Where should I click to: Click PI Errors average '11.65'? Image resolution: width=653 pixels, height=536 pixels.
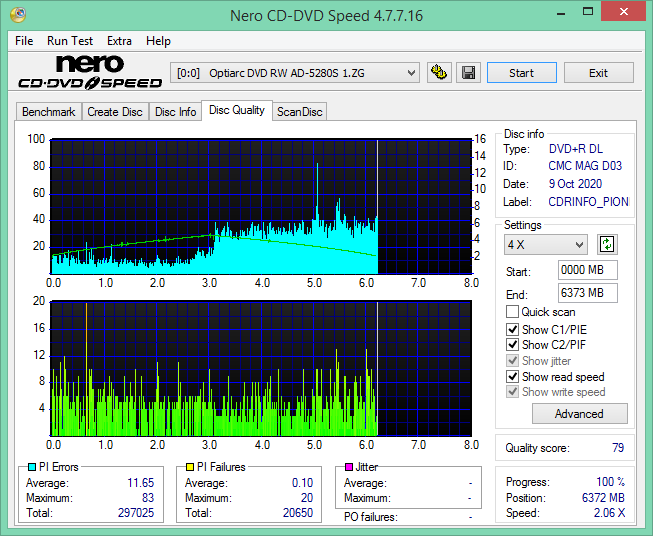coord(141,482)
